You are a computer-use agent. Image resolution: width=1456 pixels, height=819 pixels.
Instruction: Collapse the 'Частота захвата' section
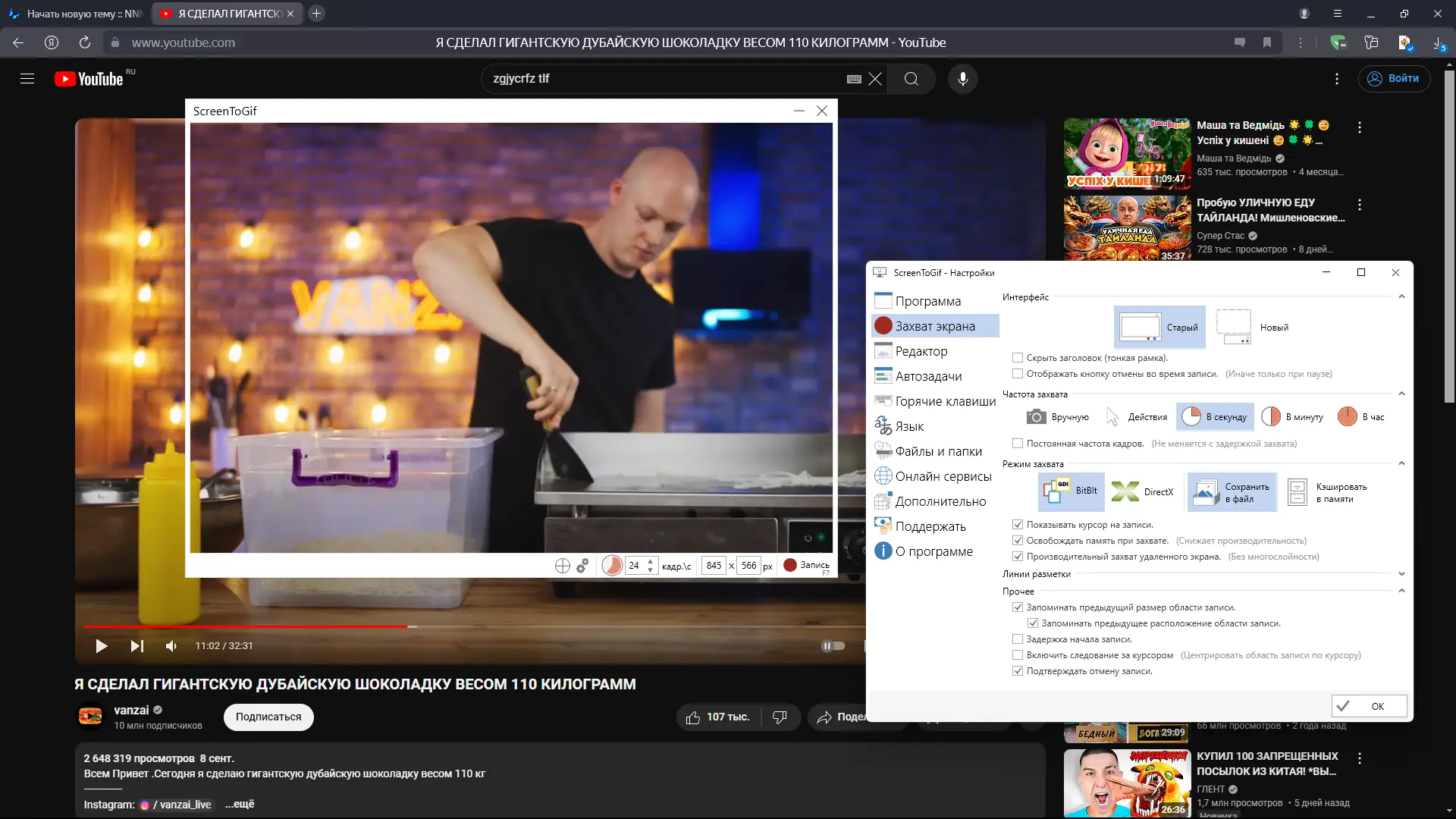click(1401, 394)
